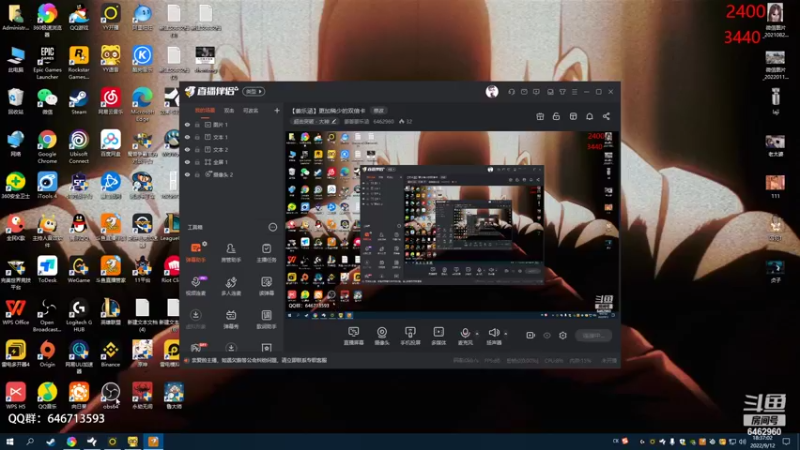The height and width of the screenshot is (450, 800).
Task: Select the 文本 2 source row
Action: point(232,149)
